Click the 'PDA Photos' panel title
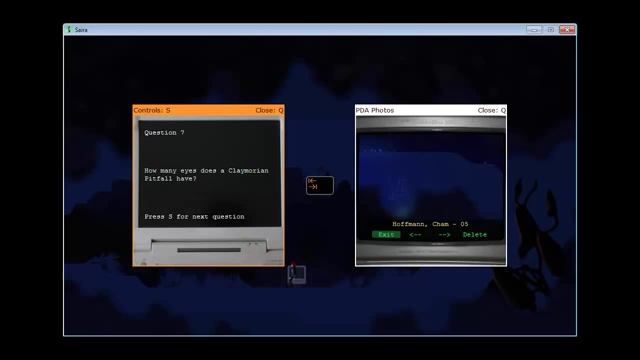 point(375,110)
